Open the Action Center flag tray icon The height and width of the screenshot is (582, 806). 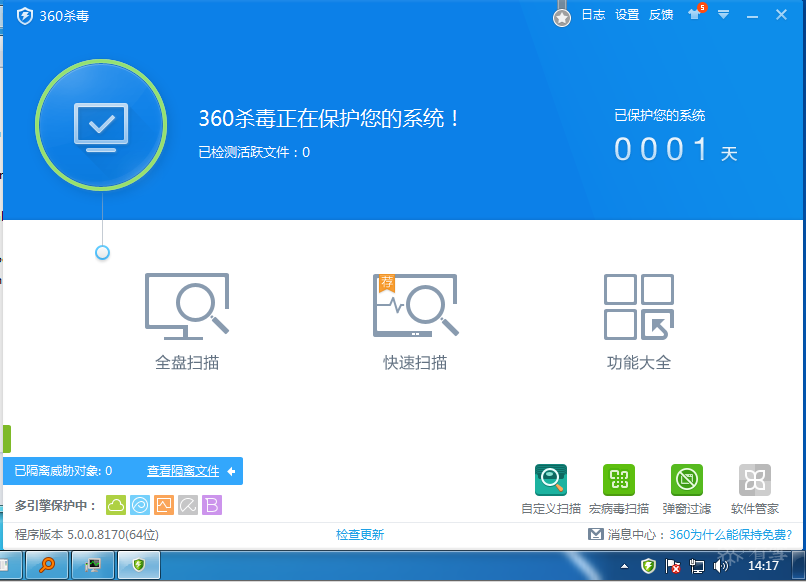pos(672,566)
